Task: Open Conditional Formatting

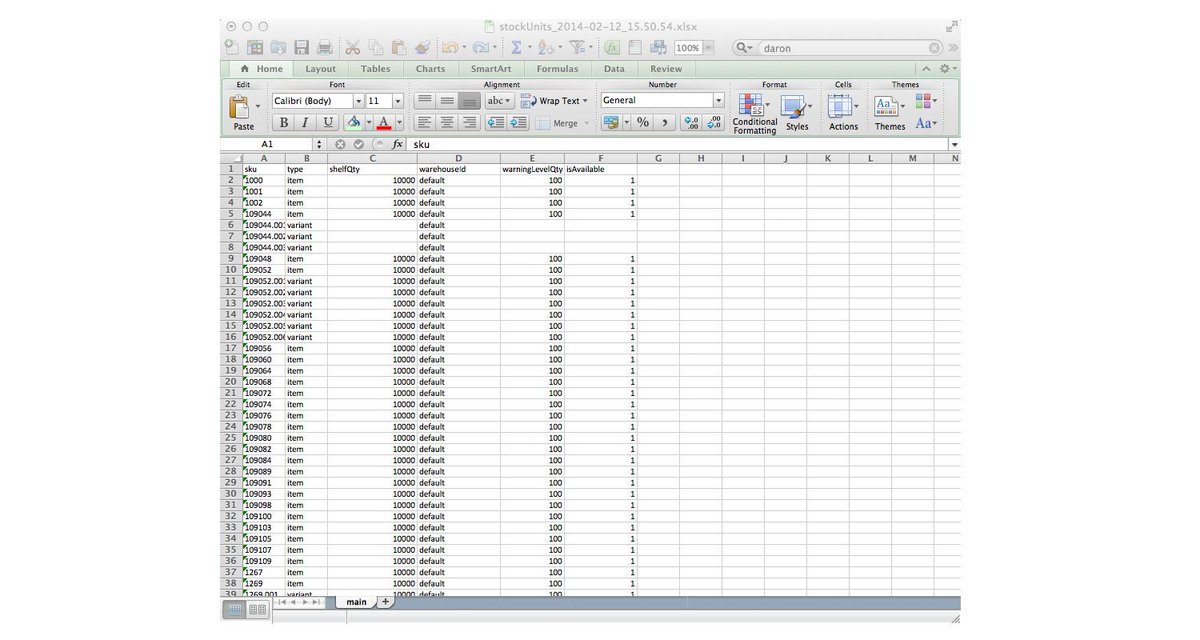Action: (754, 114)
